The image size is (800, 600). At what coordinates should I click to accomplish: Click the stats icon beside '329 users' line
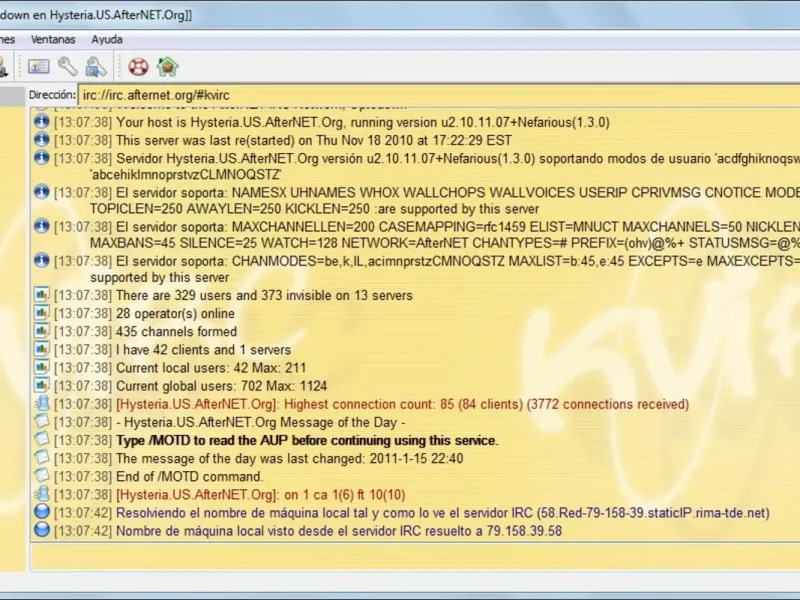coord(42,295)
